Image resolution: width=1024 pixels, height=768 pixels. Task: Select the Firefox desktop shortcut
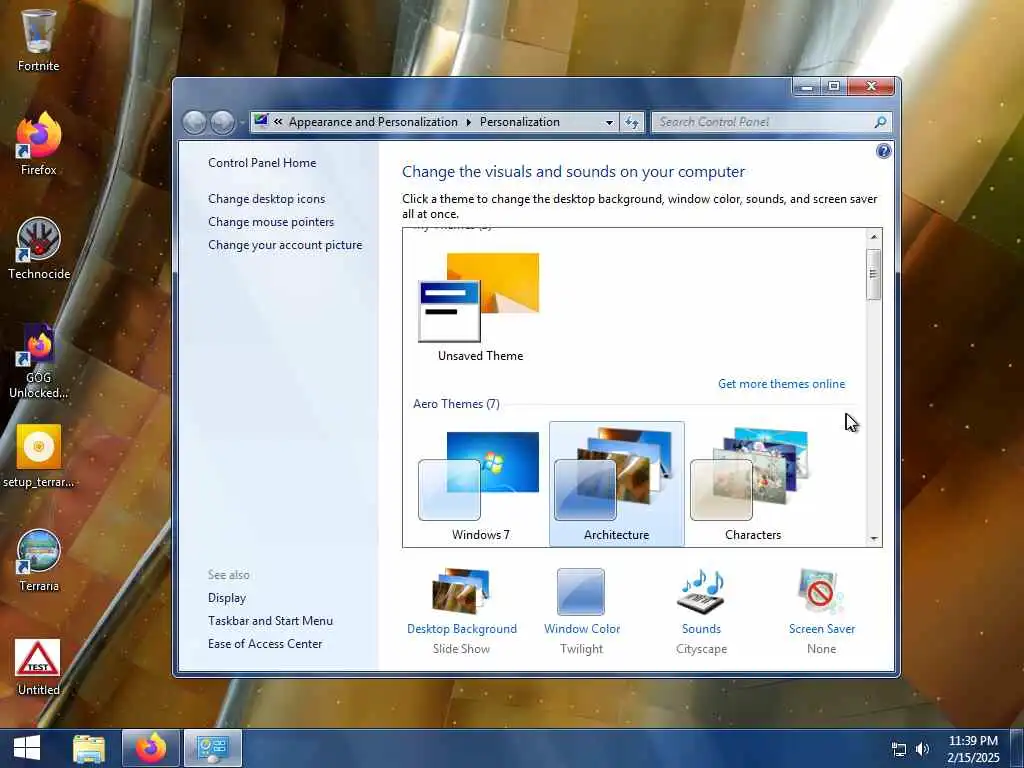tap(39, 144)
